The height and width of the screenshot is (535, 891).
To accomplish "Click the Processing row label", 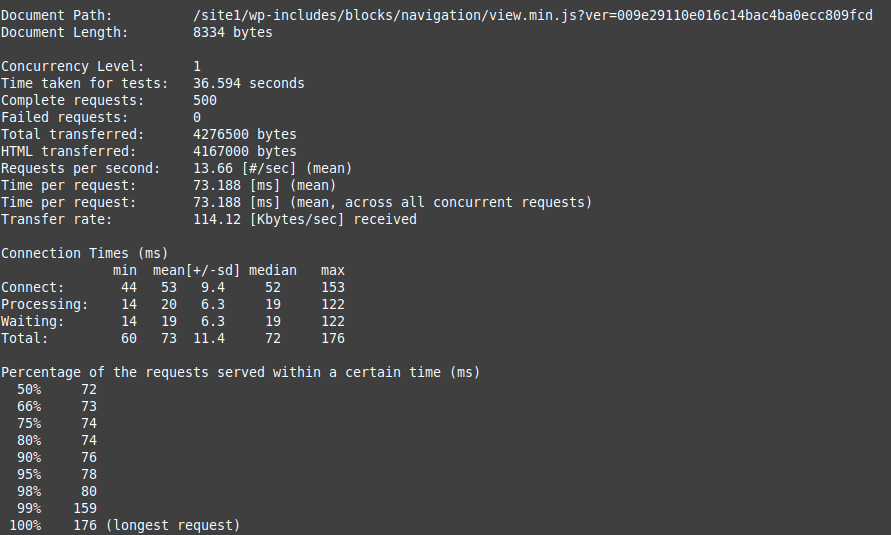I will (44, 304).
